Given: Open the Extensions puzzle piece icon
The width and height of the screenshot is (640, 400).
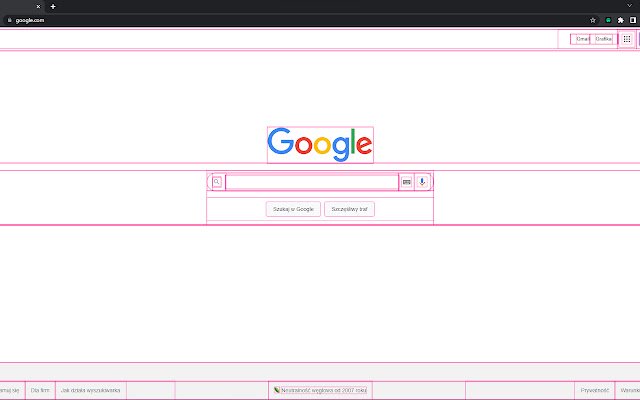Looking at the screenshot, I should [x=620, y=20].
